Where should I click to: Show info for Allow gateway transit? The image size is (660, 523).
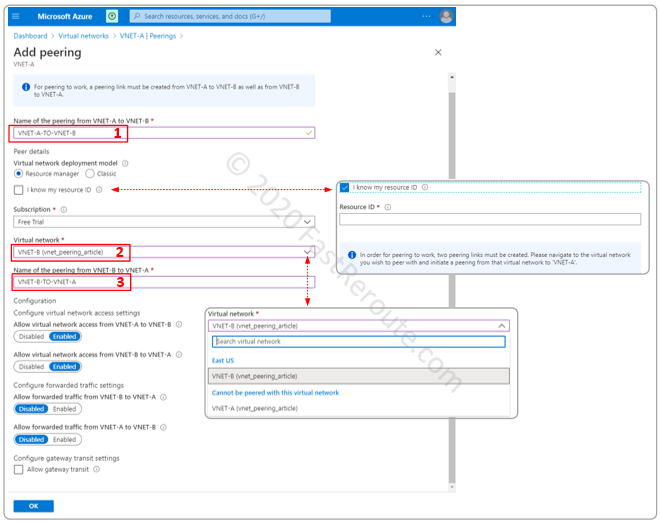point(96,469)
